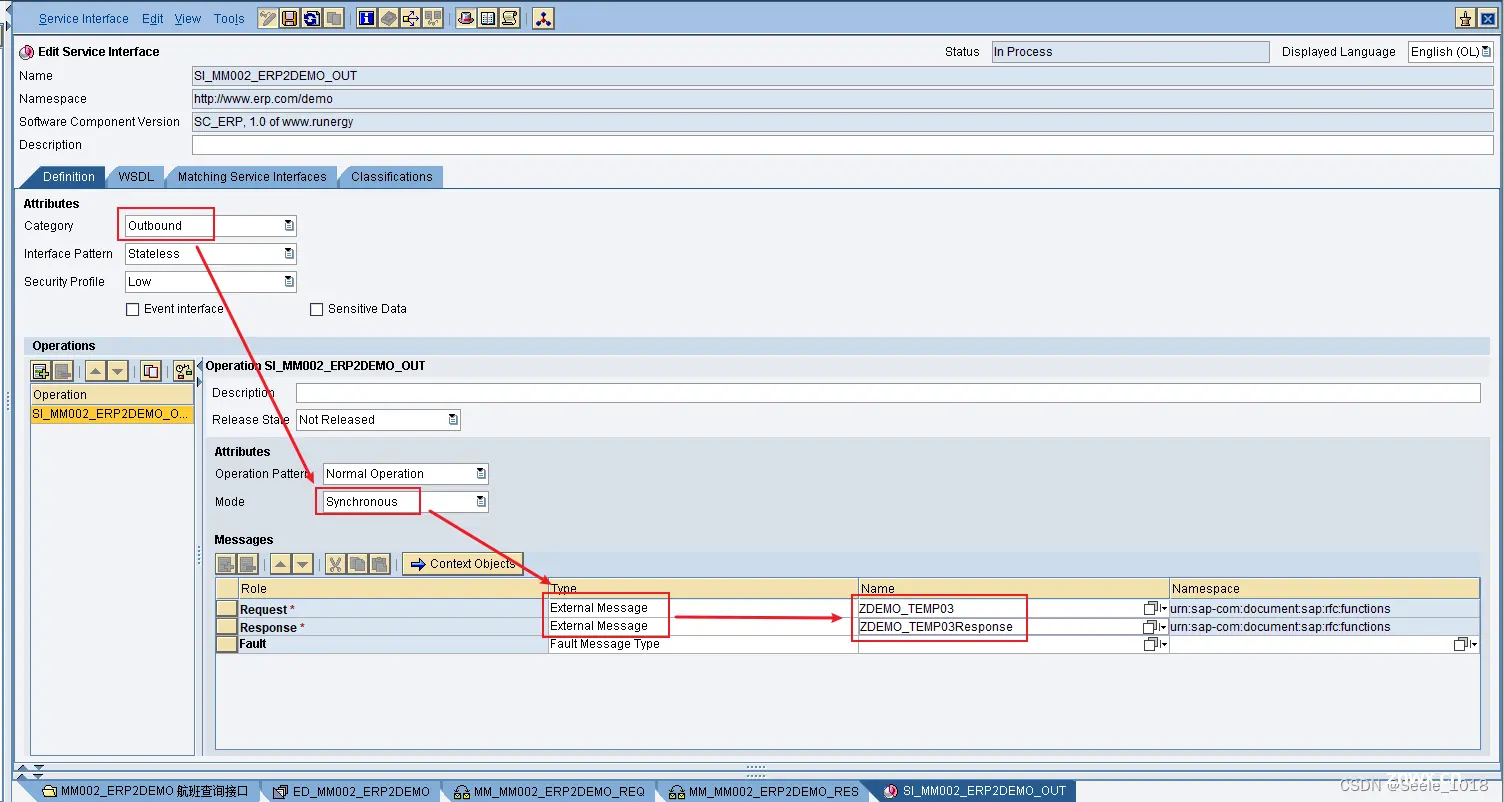Viewport: 1504px width, 802px height.
Task: Open the MM_MM002_ERP2DEMO_RES bottom tab
Action: [x=764, y=791]
